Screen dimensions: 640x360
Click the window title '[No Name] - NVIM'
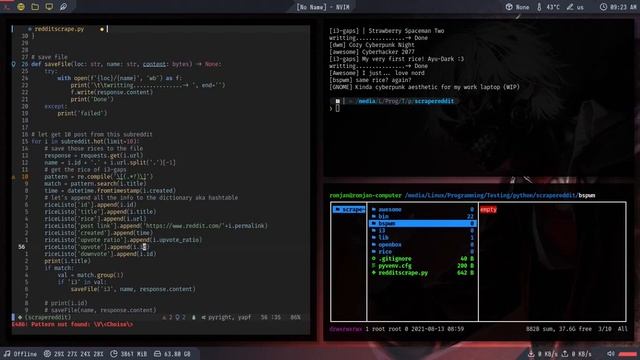(323, 7)
